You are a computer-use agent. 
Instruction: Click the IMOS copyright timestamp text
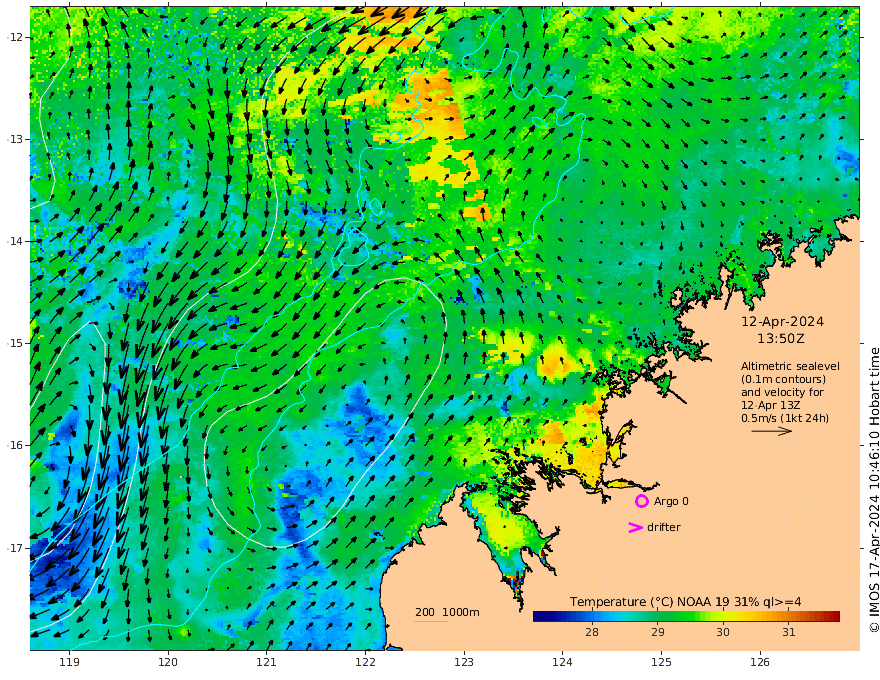(873, 489)
